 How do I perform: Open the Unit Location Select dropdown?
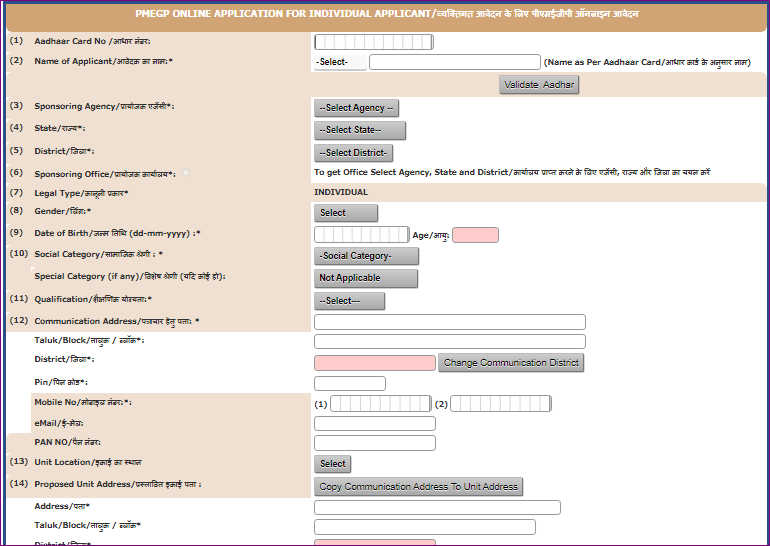[x=333, y=464]
